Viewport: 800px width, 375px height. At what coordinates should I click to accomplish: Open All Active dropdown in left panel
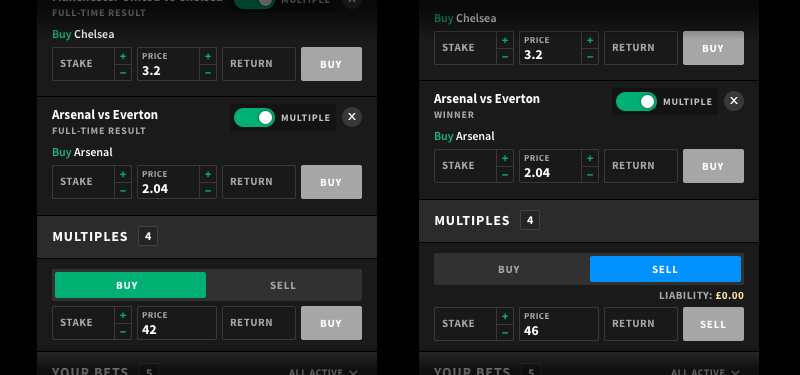pos(323,371)
